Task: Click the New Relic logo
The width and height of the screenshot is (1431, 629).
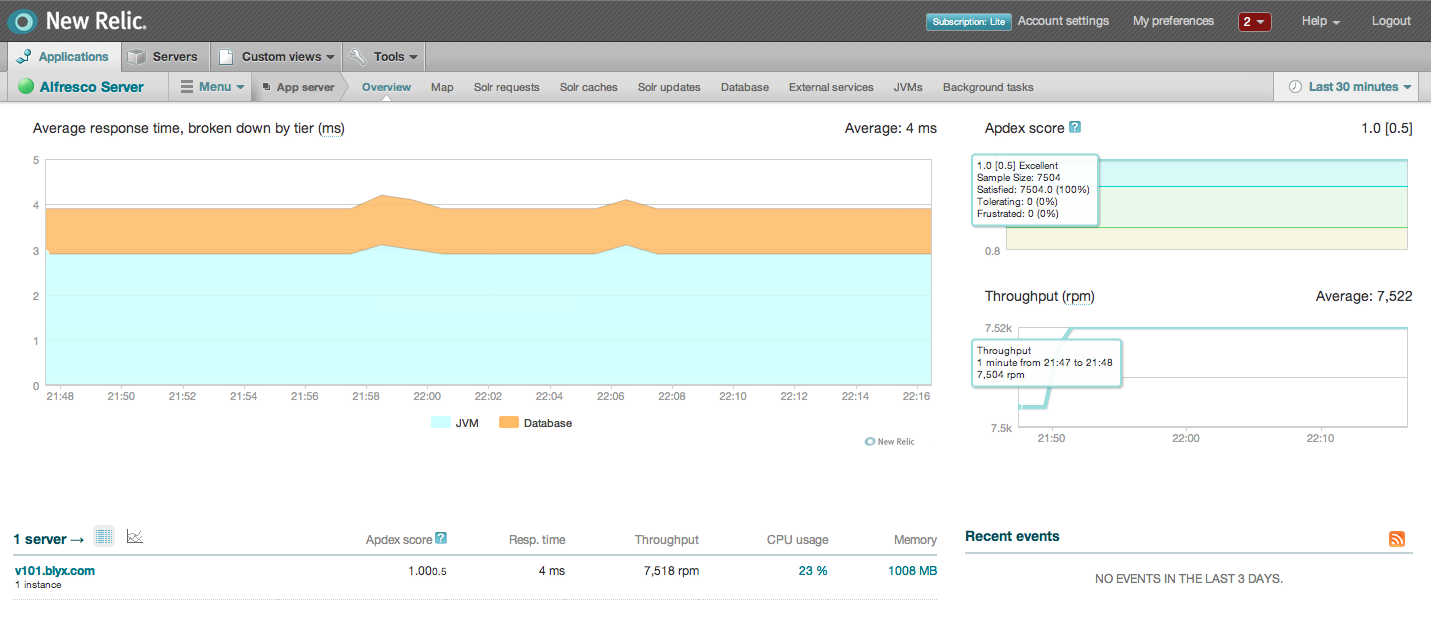Action: (x=77, y=20)
